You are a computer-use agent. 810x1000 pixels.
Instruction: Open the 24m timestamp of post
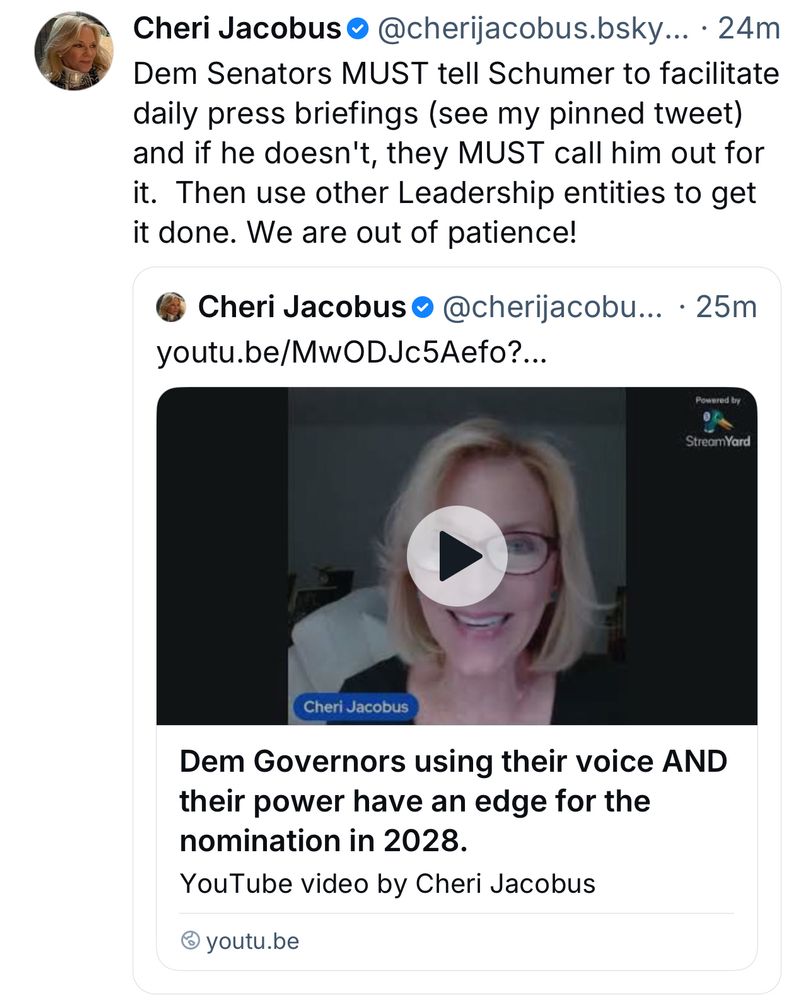click(749, 29)
